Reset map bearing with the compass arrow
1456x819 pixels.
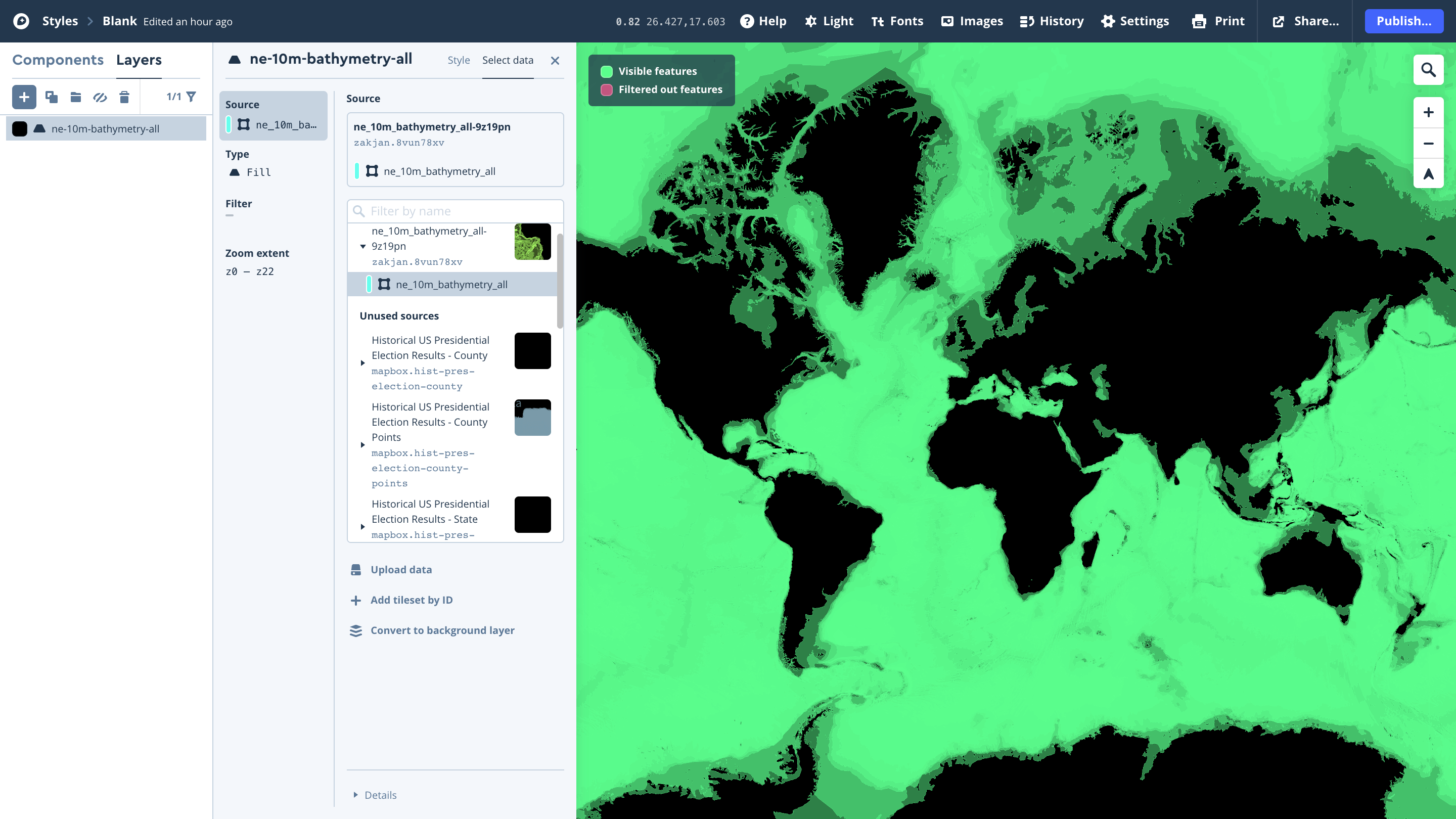tap(1428, 173)
